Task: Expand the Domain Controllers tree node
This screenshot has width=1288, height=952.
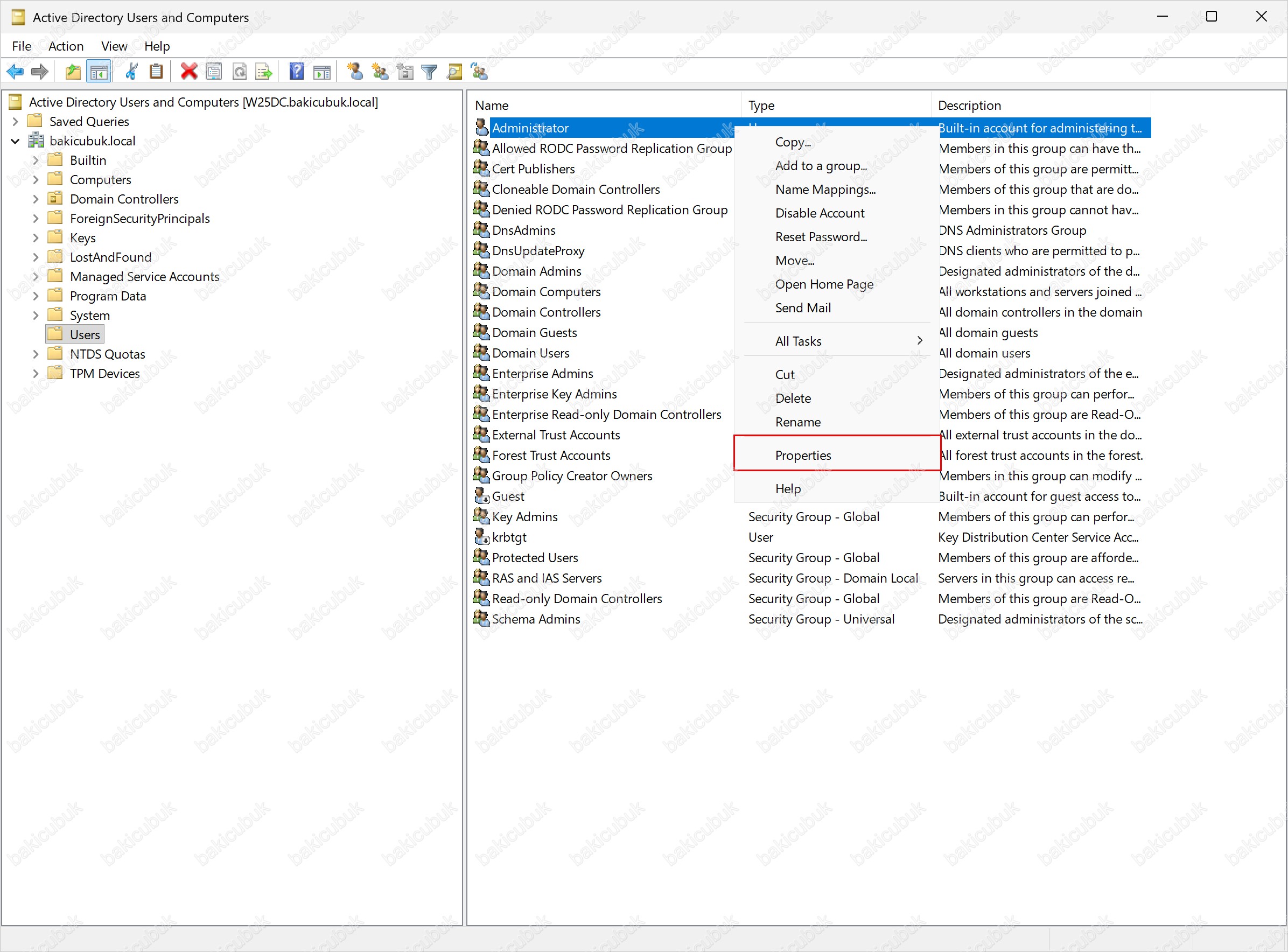Action: pos(36,199)
